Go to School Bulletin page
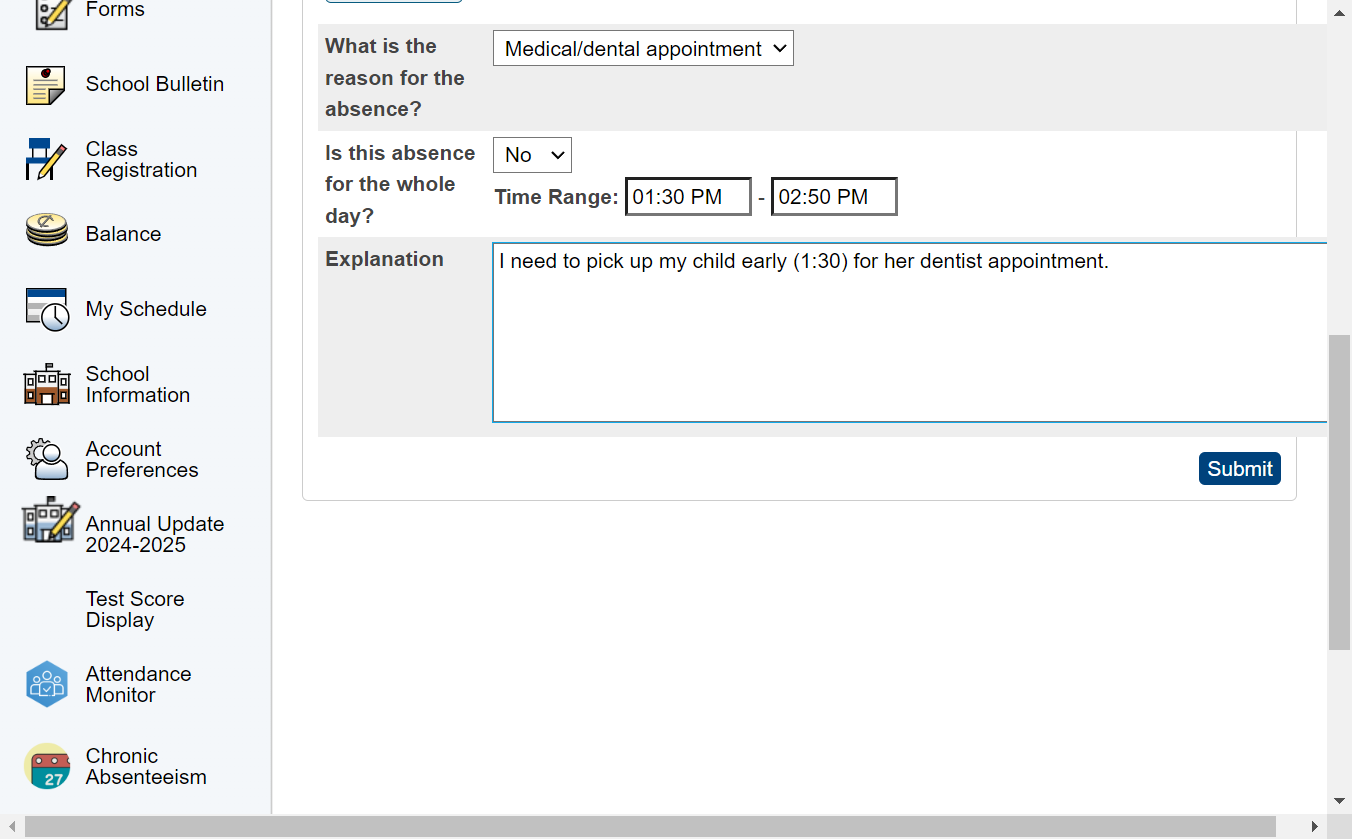 point(155,84)
